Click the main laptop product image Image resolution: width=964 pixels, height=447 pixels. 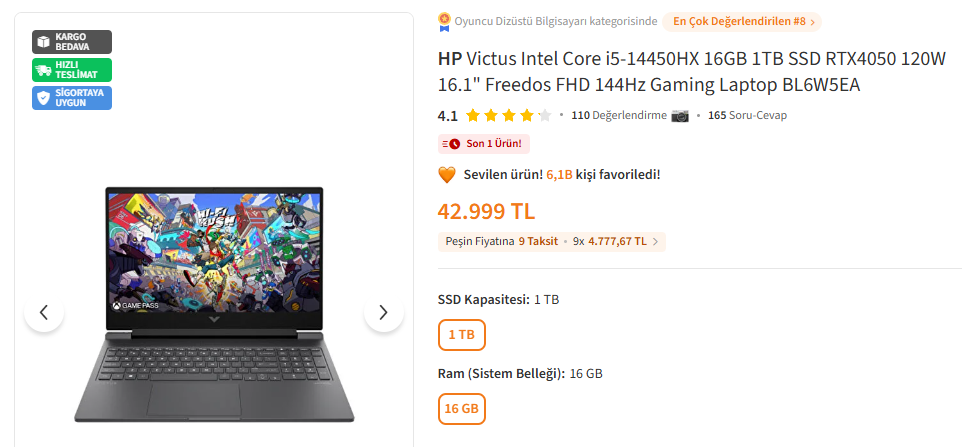click(214, 300)
